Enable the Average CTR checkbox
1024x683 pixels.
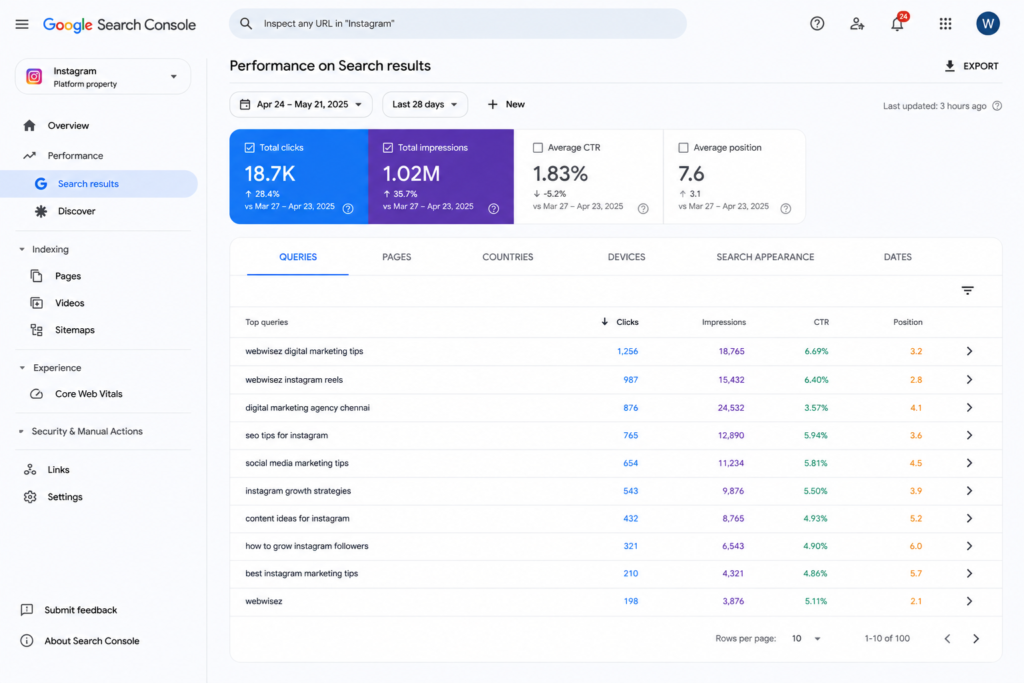point(537,148)
